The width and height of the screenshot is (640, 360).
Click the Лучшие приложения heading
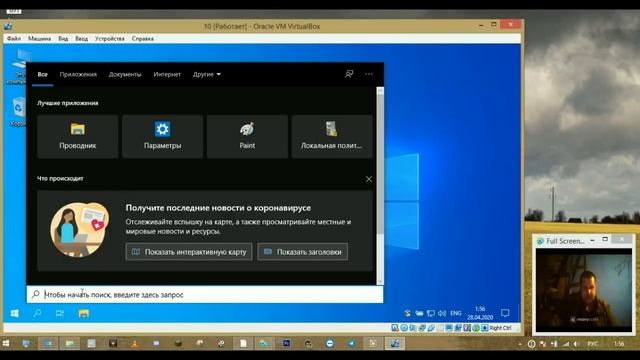click(68, 103)
